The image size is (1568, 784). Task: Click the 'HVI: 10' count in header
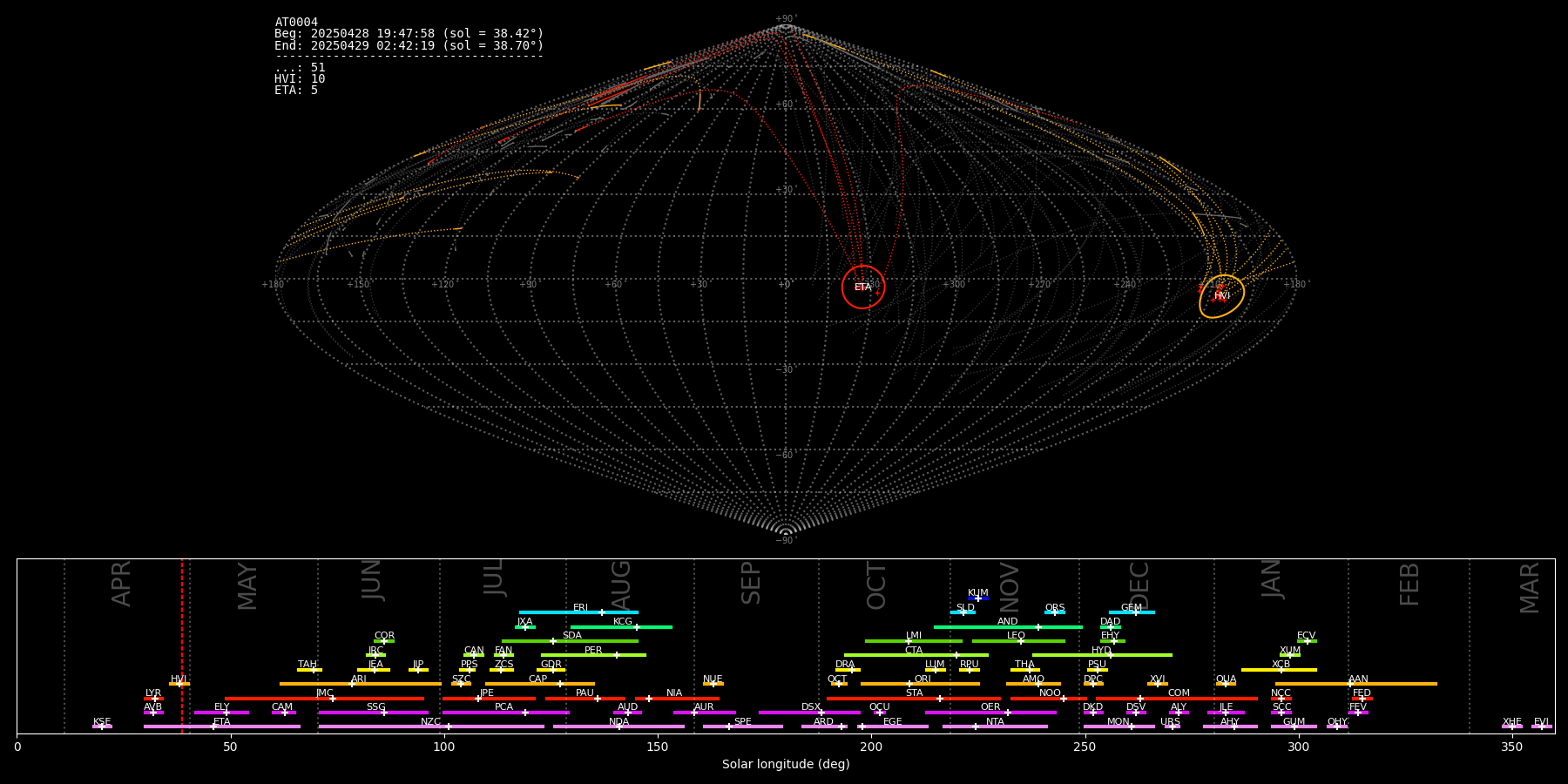point(300,79)
